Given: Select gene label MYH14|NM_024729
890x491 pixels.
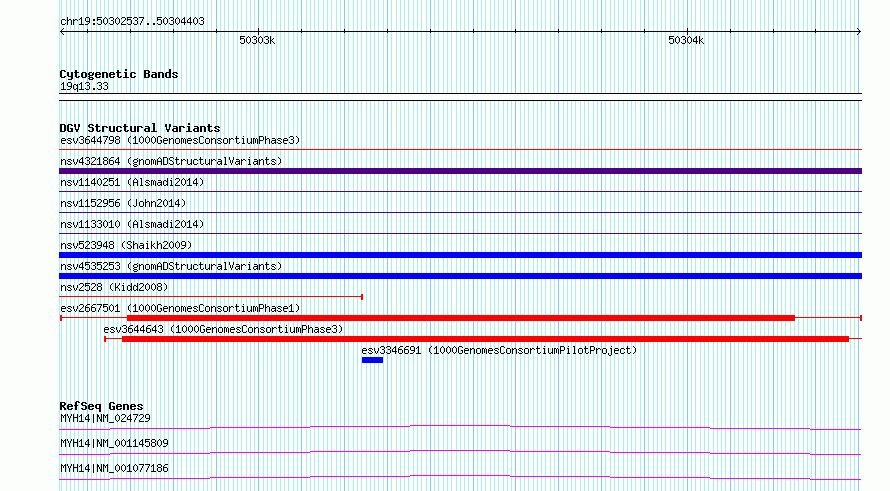Looking at the screenshot, I should point(105,418).
